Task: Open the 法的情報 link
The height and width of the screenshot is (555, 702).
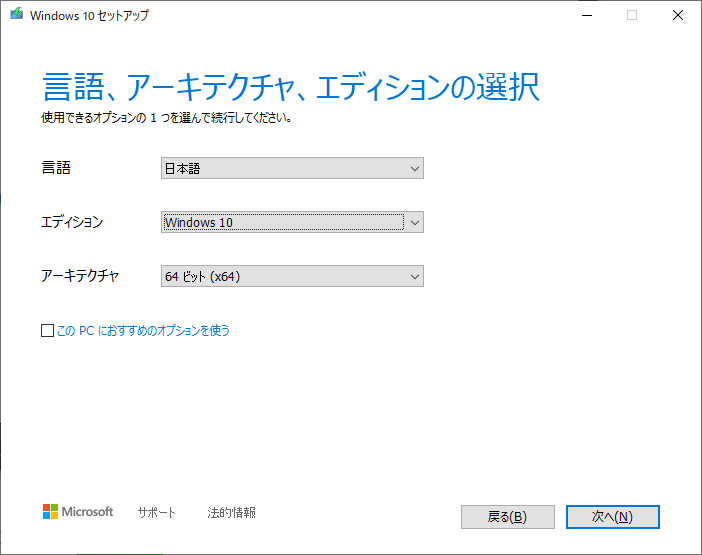Action: coord(231,512)
